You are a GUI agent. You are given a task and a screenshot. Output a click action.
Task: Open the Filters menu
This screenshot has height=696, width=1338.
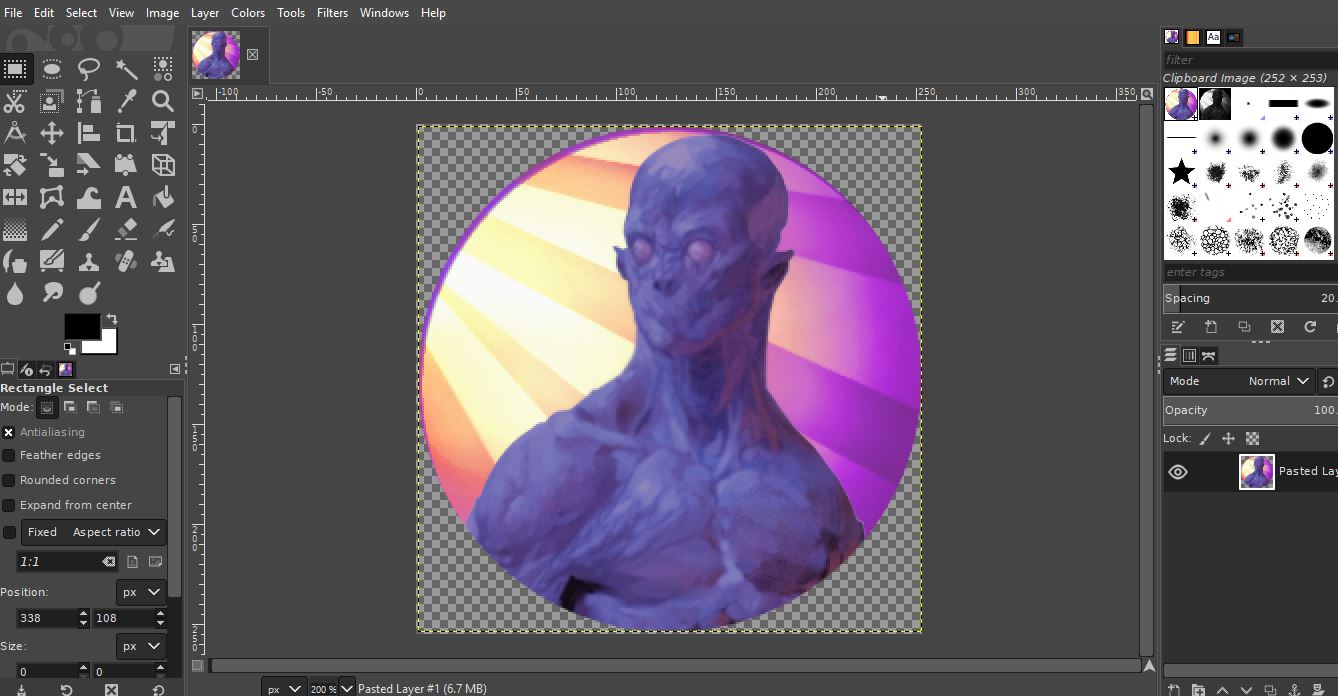point(332,13)
